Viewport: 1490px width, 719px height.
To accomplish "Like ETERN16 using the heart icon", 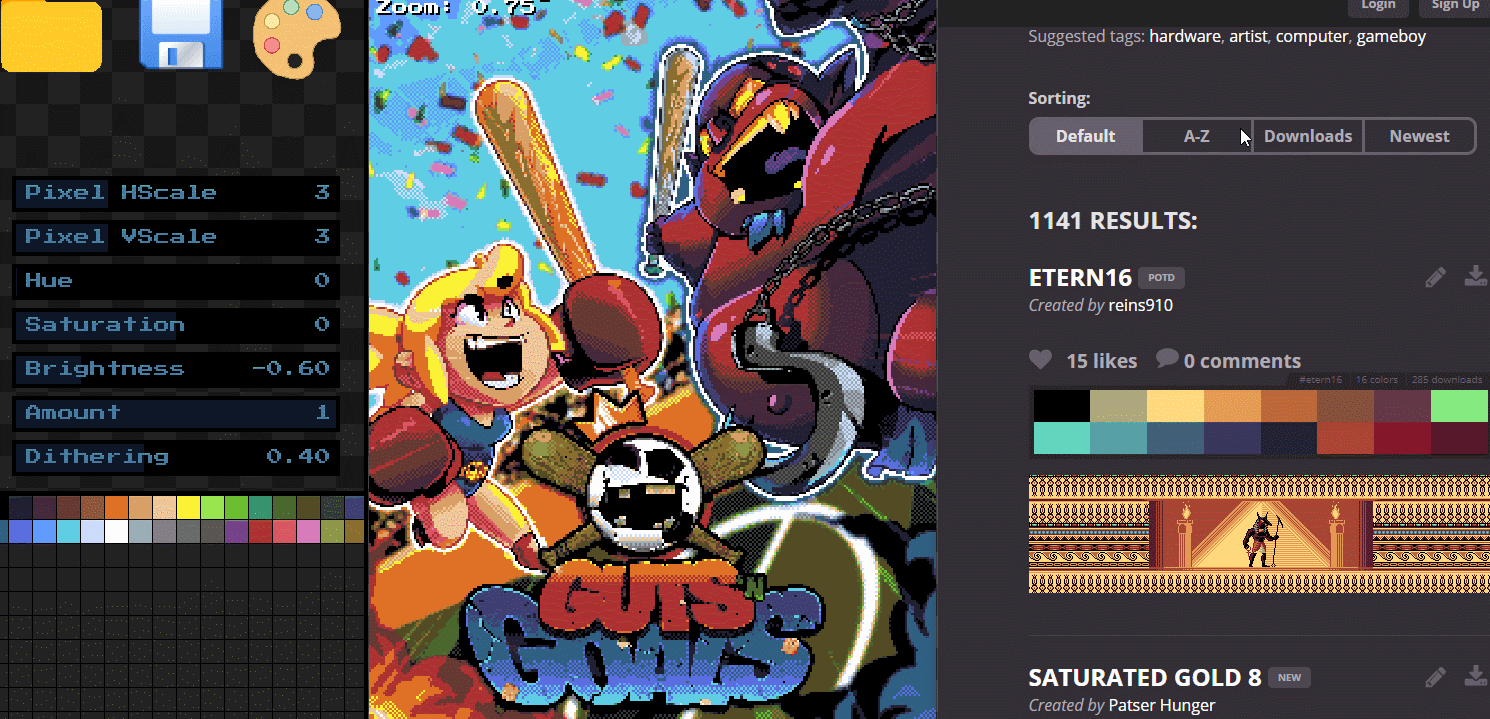I will tap(1041, 360).
